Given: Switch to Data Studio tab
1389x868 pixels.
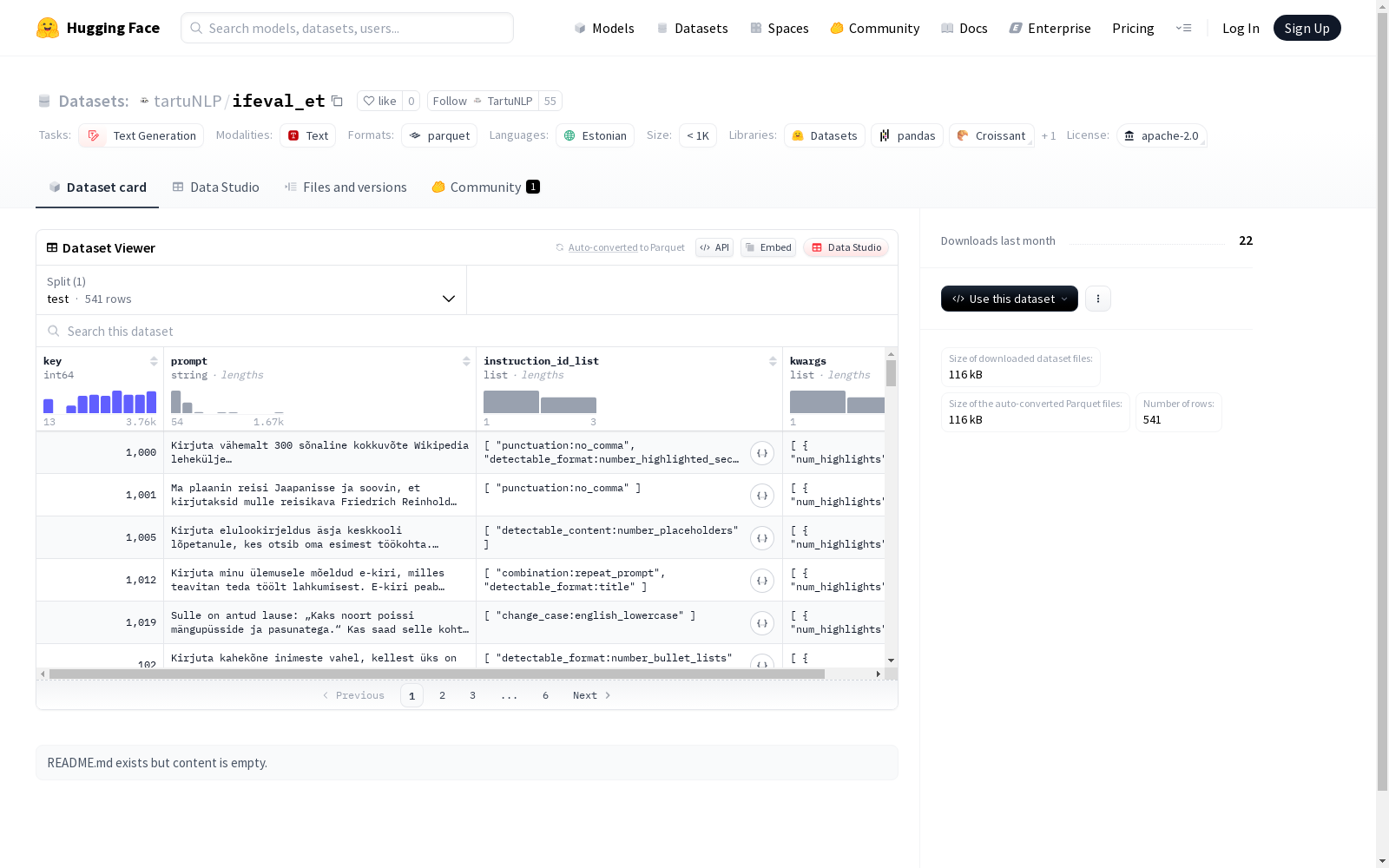Looking at the screenshot, I should (215, 187).
